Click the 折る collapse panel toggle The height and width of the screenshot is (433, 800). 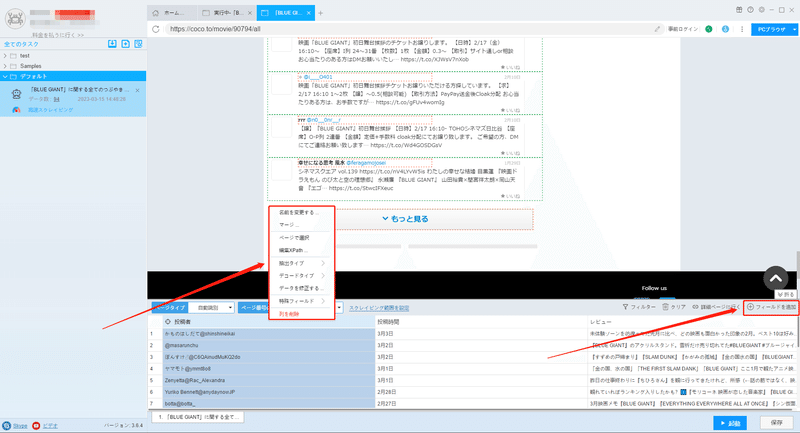(x=786, y=295)
